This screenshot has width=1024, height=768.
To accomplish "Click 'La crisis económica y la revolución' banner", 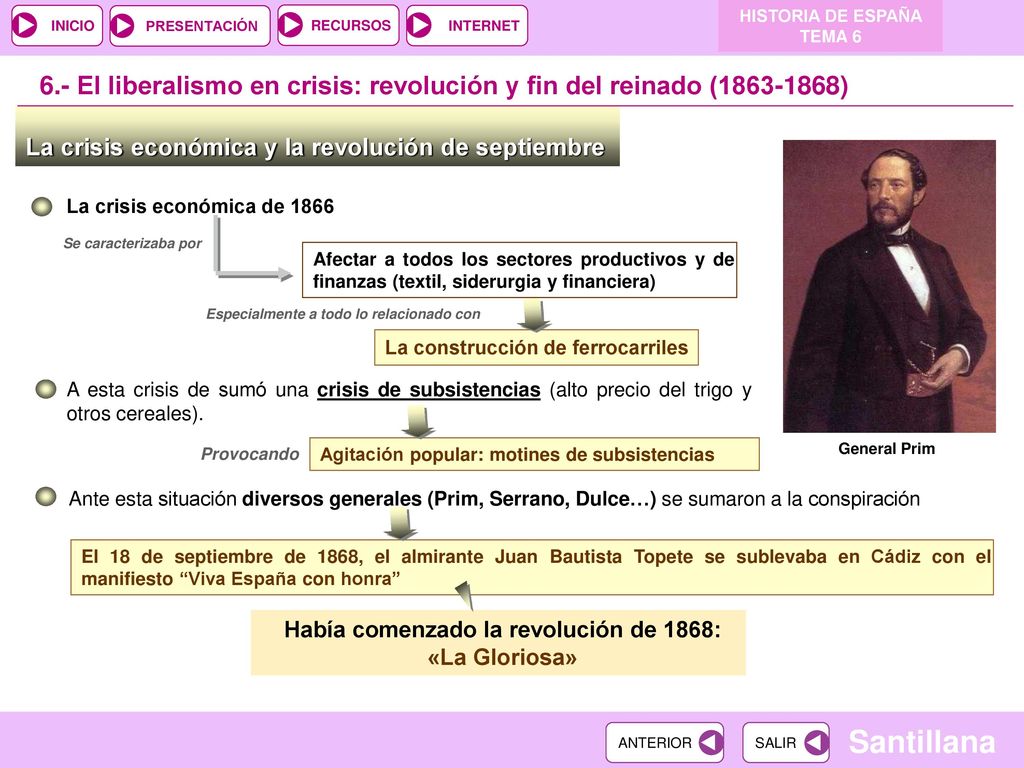I will 317,138.
